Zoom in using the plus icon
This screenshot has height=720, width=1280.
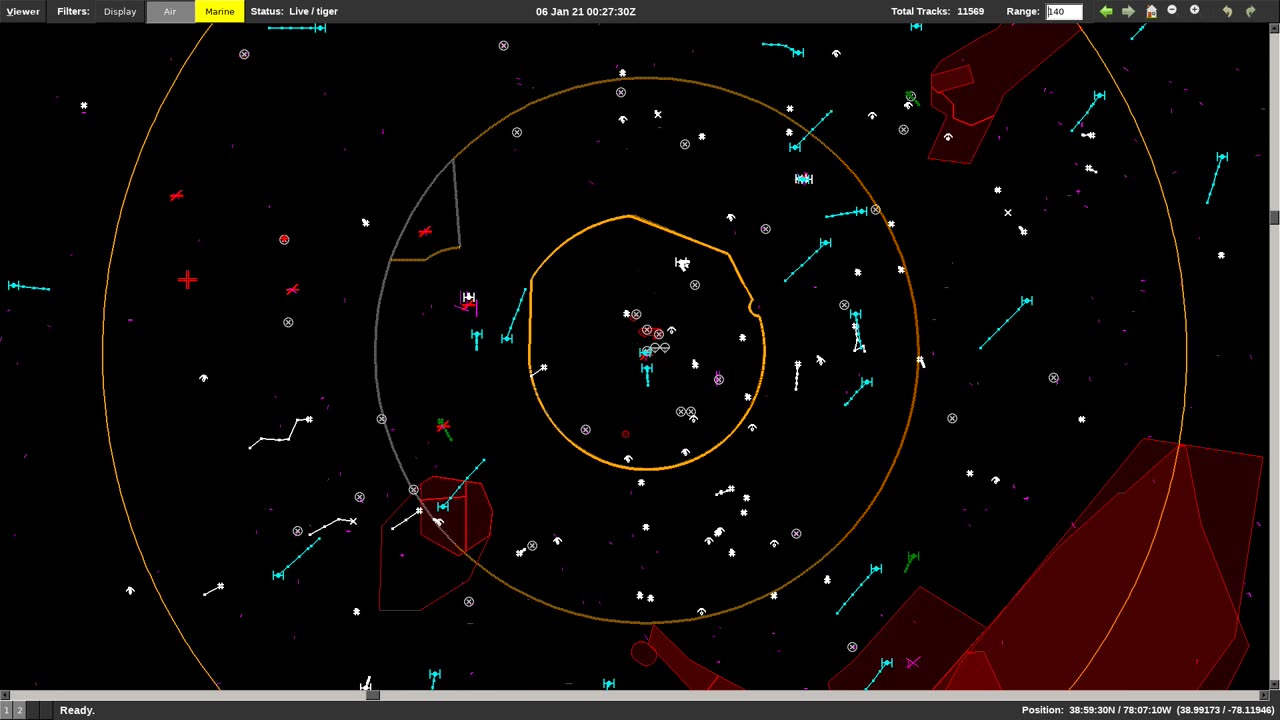pos(1194,10)
